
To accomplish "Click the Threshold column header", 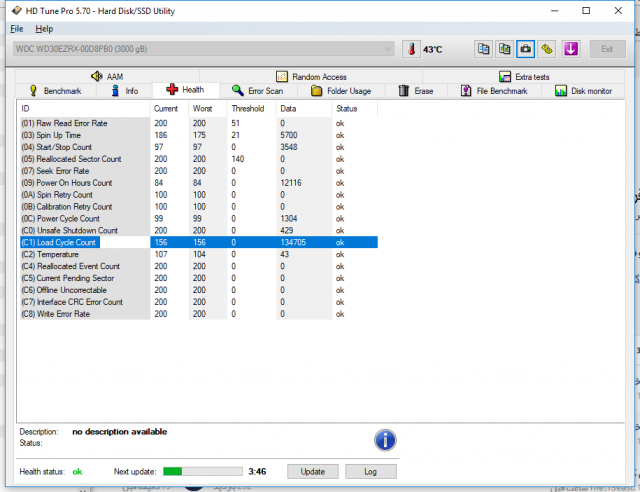I will click(248, 108).
